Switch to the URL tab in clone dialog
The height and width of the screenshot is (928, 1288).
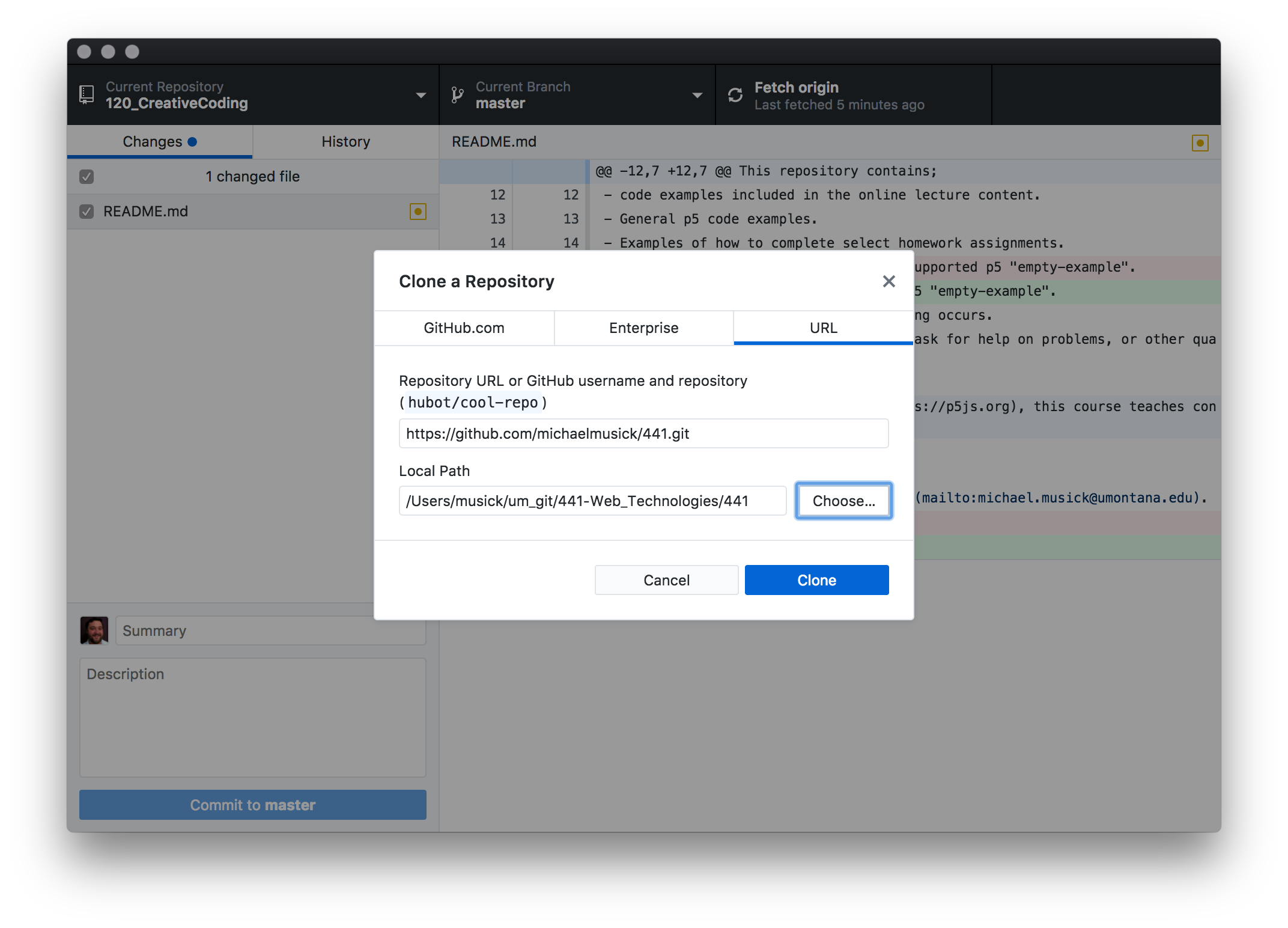coord(822,327)
